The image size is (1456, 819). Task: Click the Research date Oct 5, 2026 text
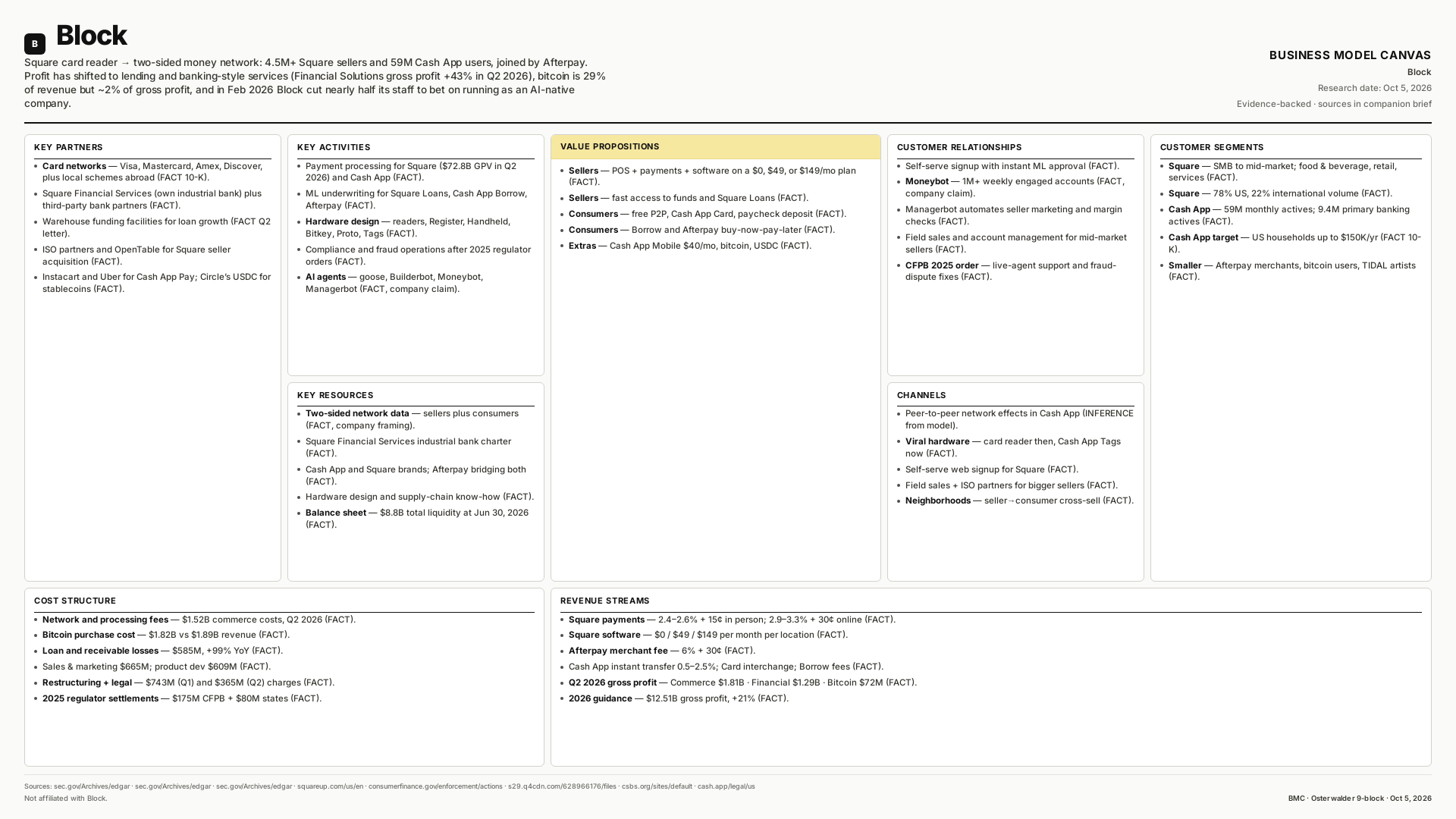coord(1374,88)
